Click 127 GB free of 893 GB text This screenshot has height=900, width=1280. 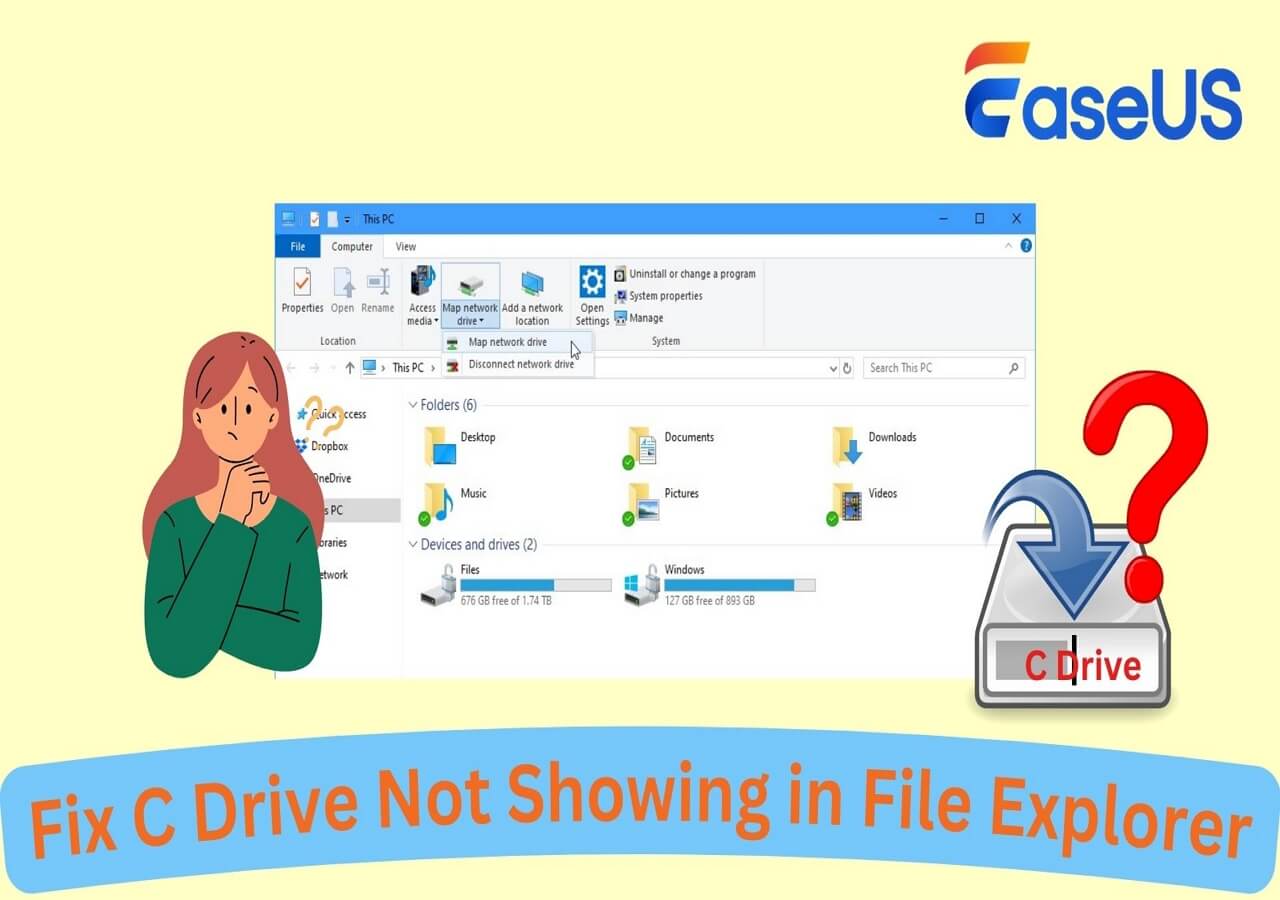[x=710, y=601]
